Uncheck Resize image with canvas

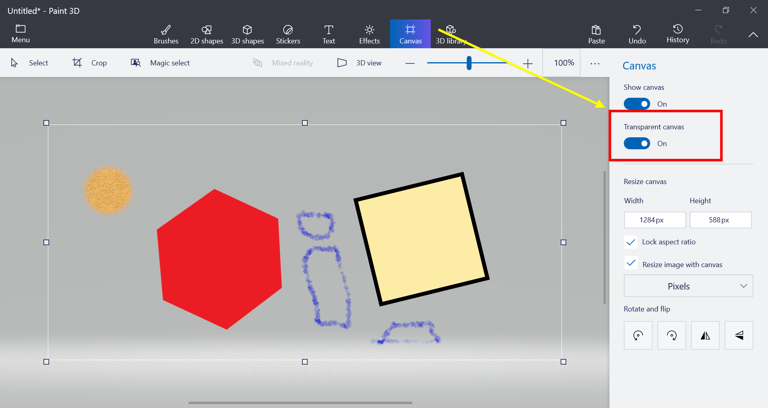tap(631, 264)
